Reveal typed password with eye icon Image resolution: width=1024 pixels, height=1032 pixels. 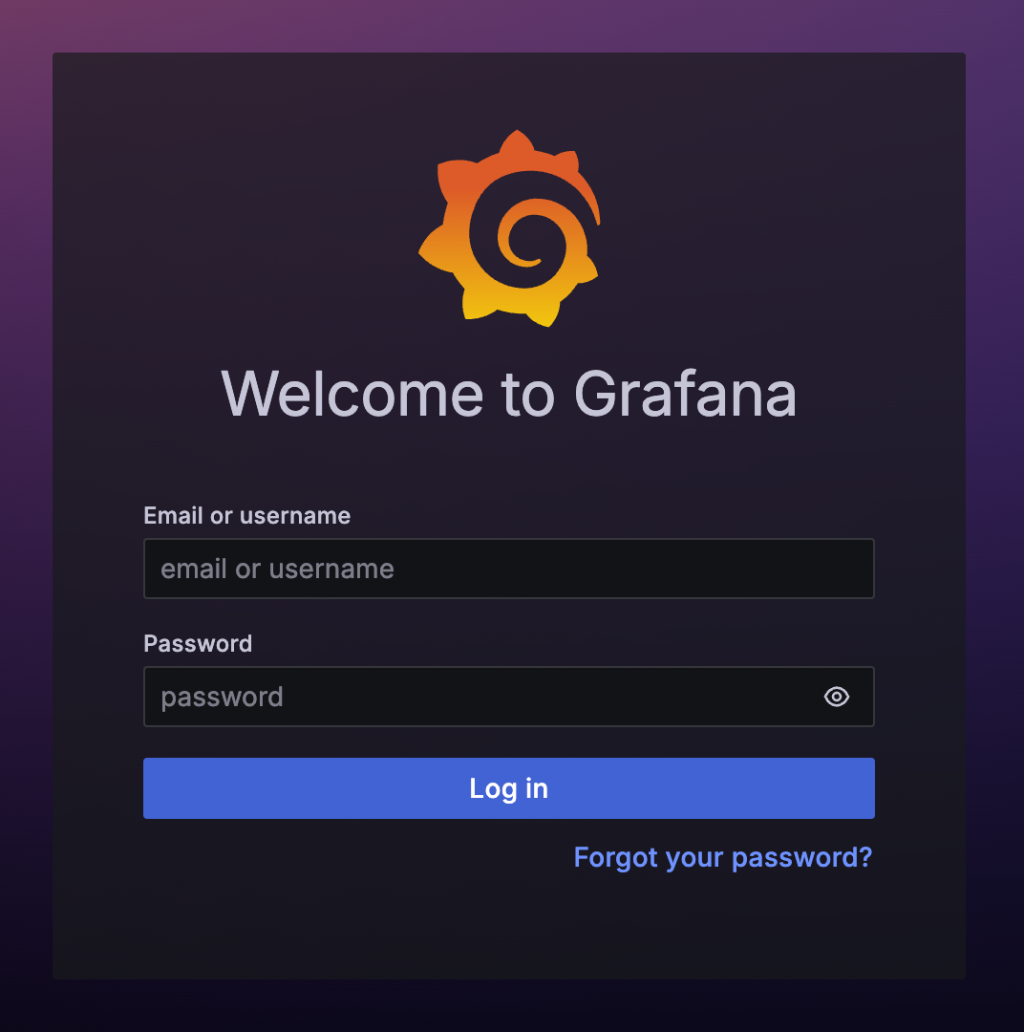pyautogui.click(x=836, y=696)
